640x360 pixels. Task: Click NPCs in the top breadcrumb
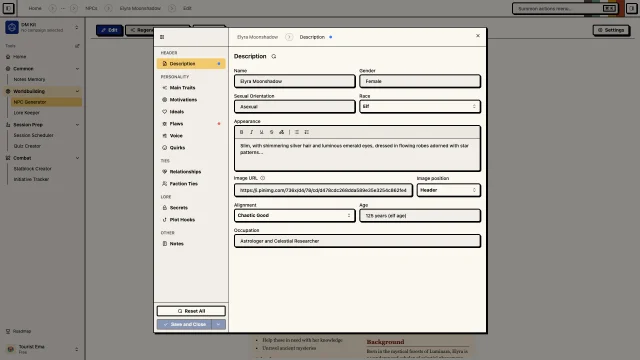click(91, 8)
